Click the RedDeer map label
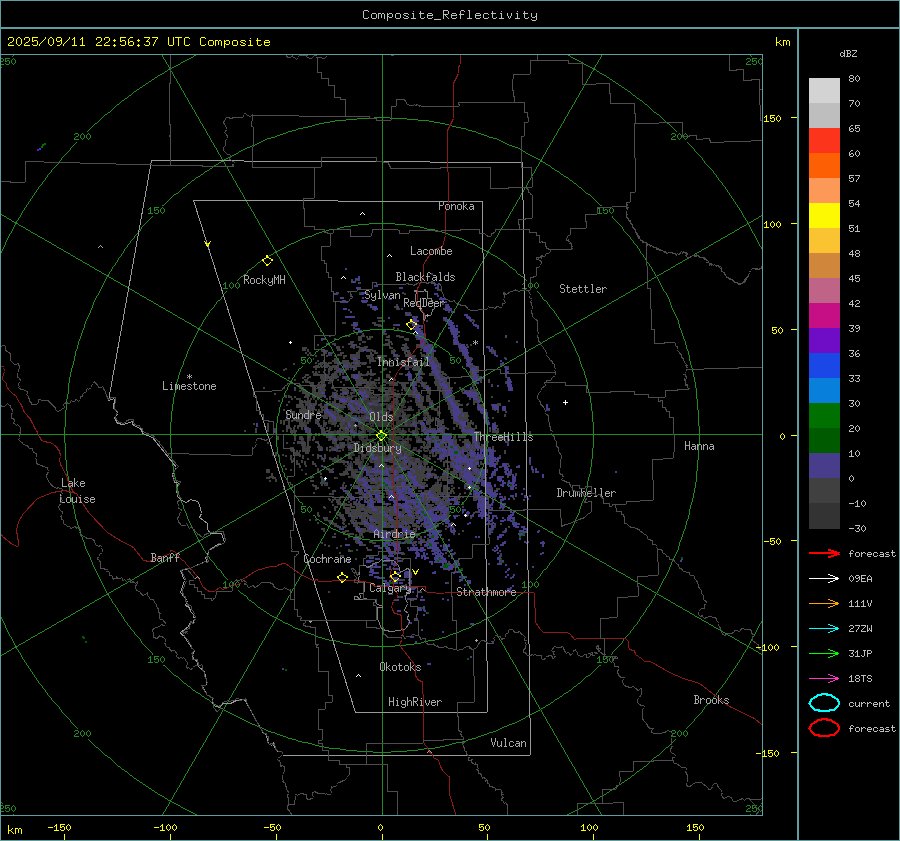The width and height of the screenshot is (900, 841). (424, 303)
